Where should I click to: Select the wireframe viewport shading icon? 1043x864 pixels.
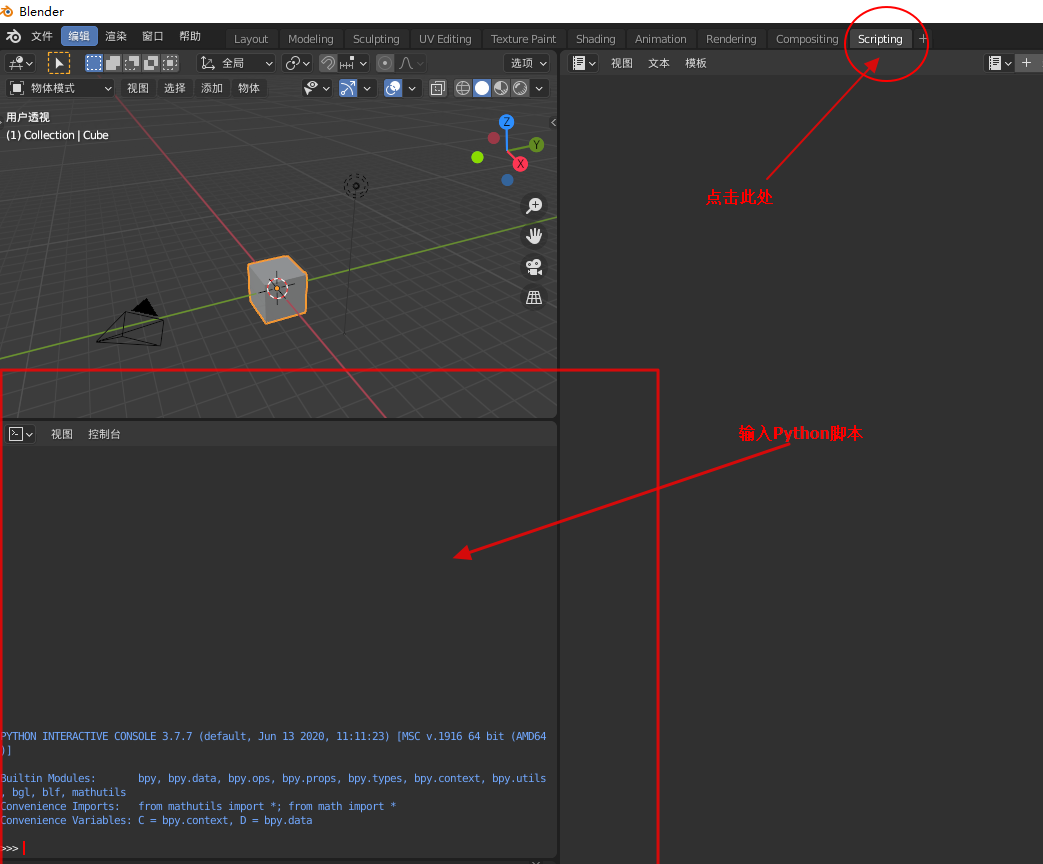[465, 88]
